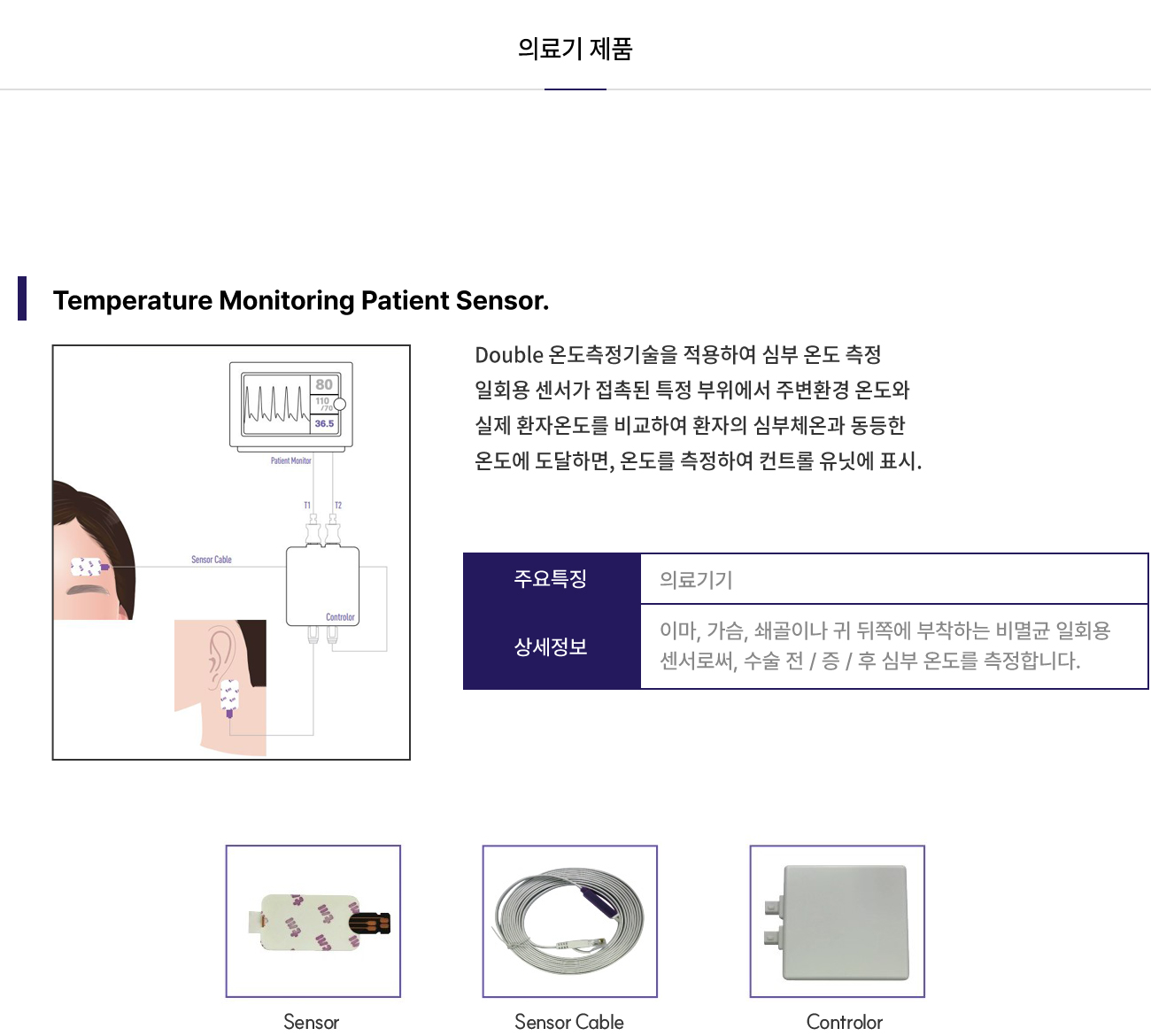
Task: Click the Controlor box in the diagram
Action: point(322,586)
